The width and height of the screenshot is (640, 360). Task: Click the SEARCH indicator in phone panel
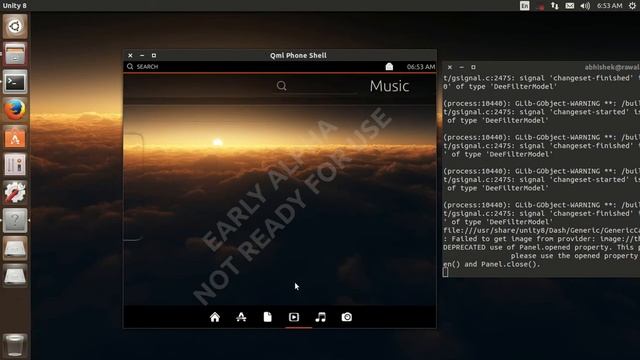(147, 67)
